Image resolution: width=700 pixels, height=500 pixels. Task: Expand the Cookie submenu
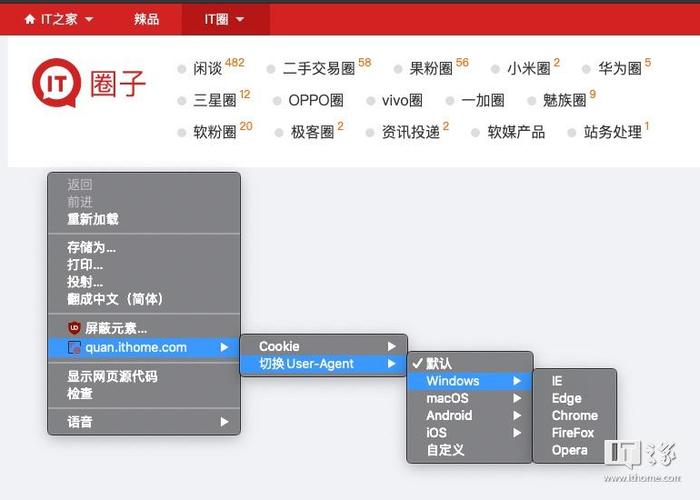point(324,346)
